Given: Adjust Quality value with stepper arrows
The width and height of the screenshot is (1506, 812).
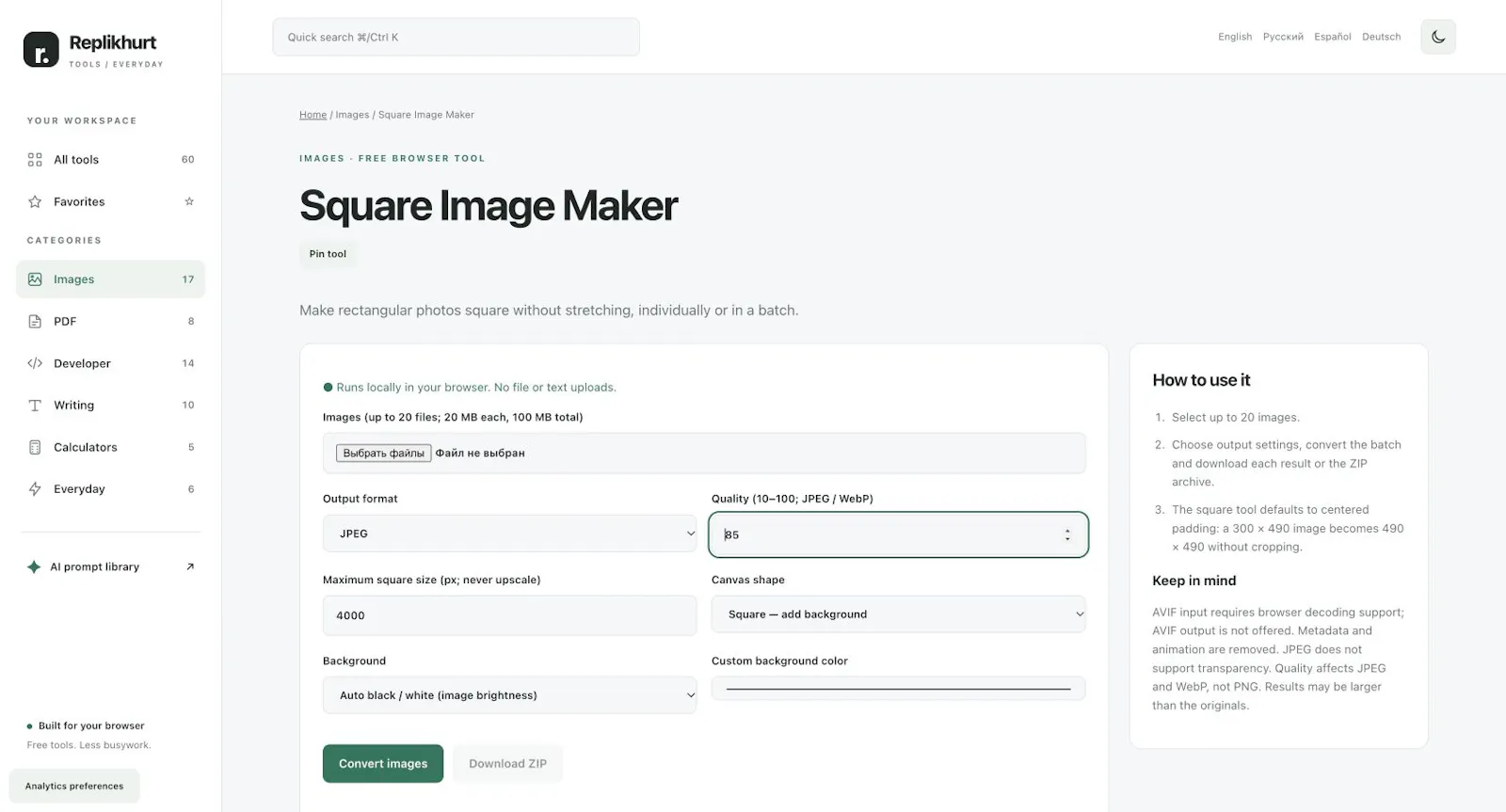Looking at the screenshot, I should click(1067, 534).
